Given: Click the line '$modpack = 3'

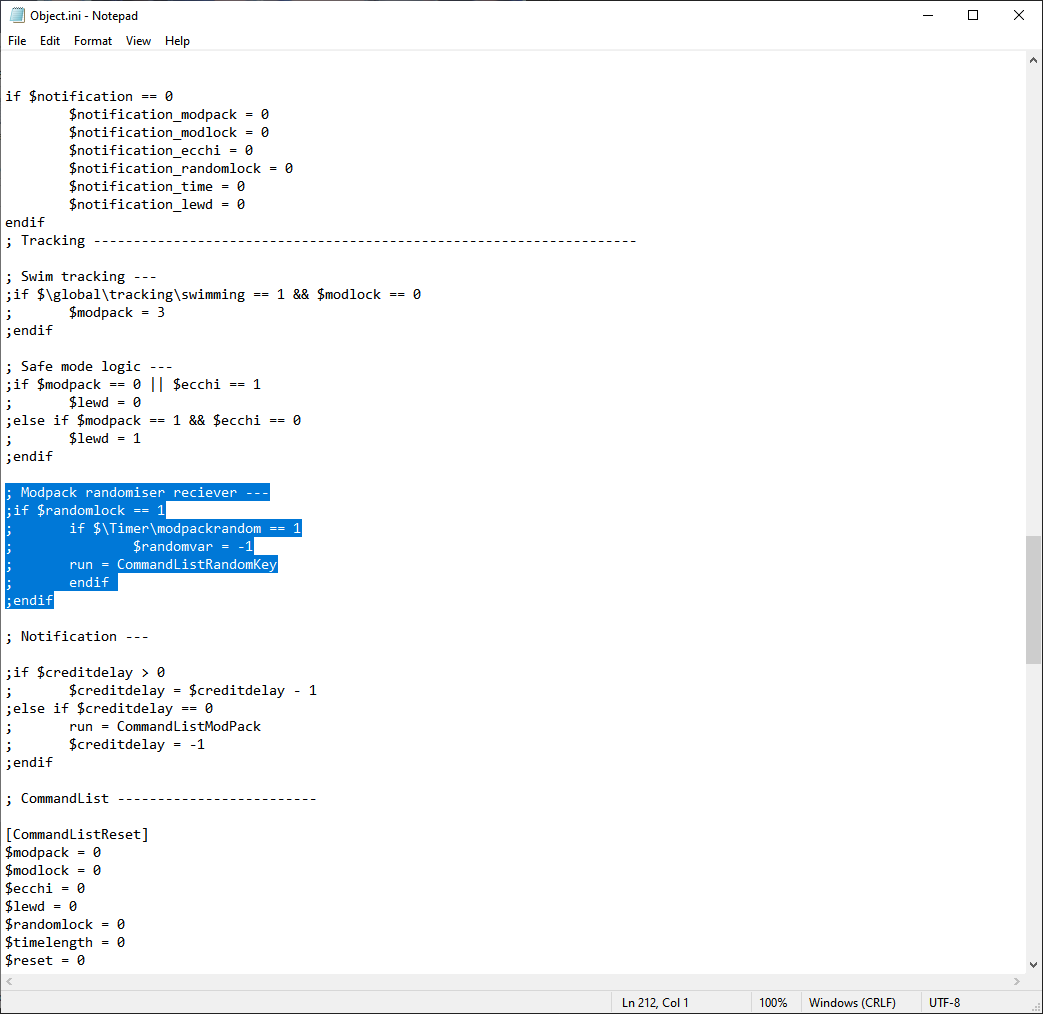Looking at the screenshot, I should pyautogui.click(x=117, y=312).
